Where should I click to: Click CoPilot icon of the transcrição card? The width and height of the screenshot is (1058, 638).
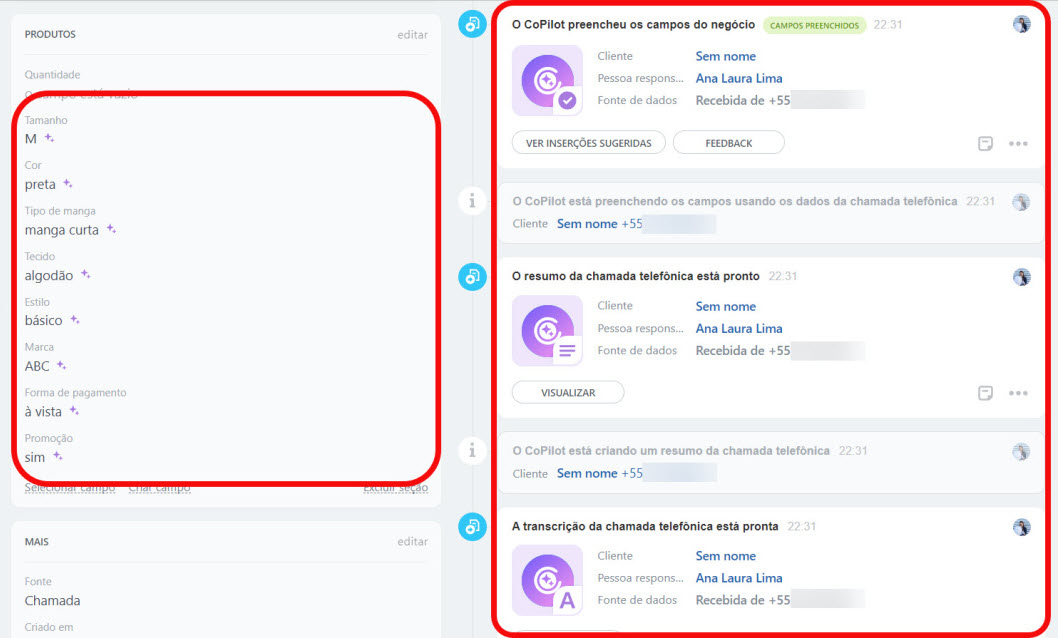point(547,580)
